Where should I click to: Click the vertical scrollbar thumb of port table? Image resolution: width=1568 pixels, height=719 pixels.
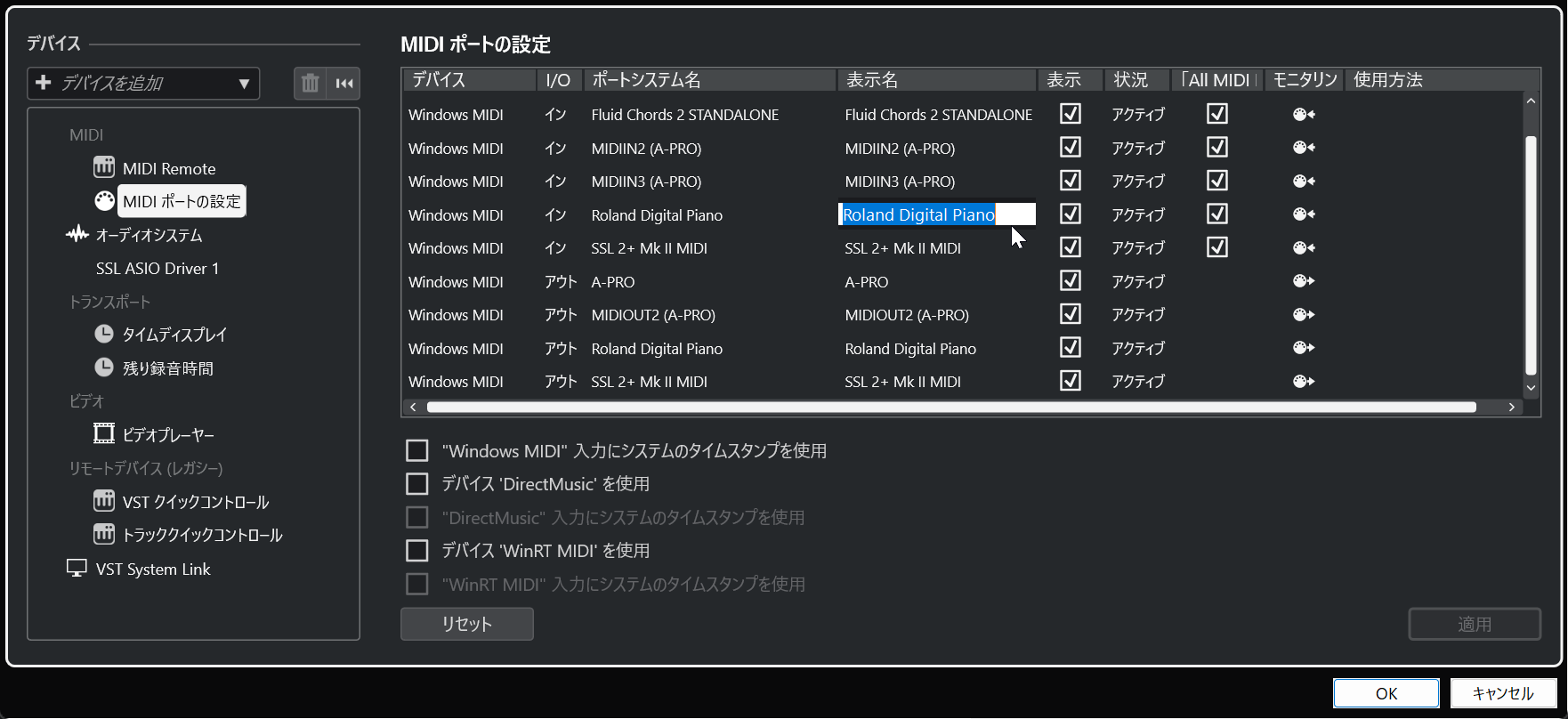(1531, 255)
